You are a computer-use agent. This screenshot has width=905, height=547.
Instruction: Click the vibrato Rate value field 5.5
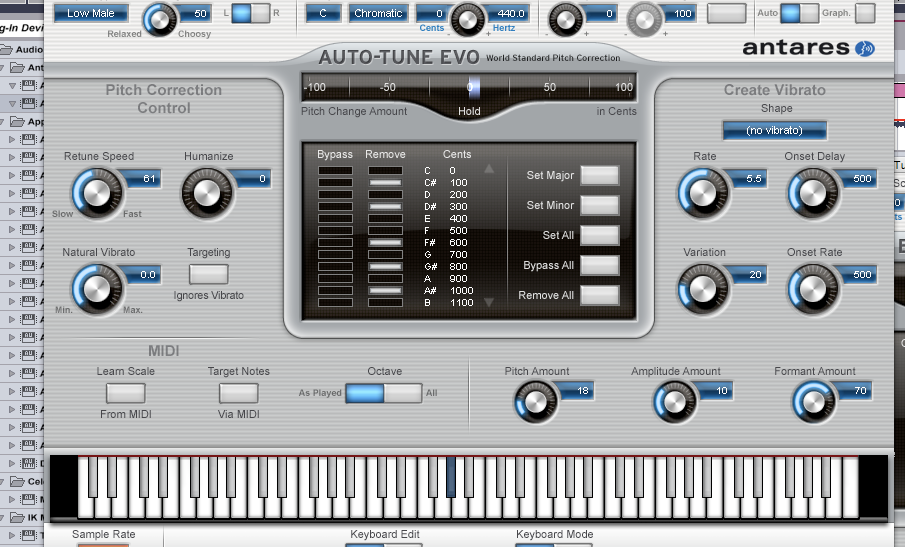(x=749, y=179)
